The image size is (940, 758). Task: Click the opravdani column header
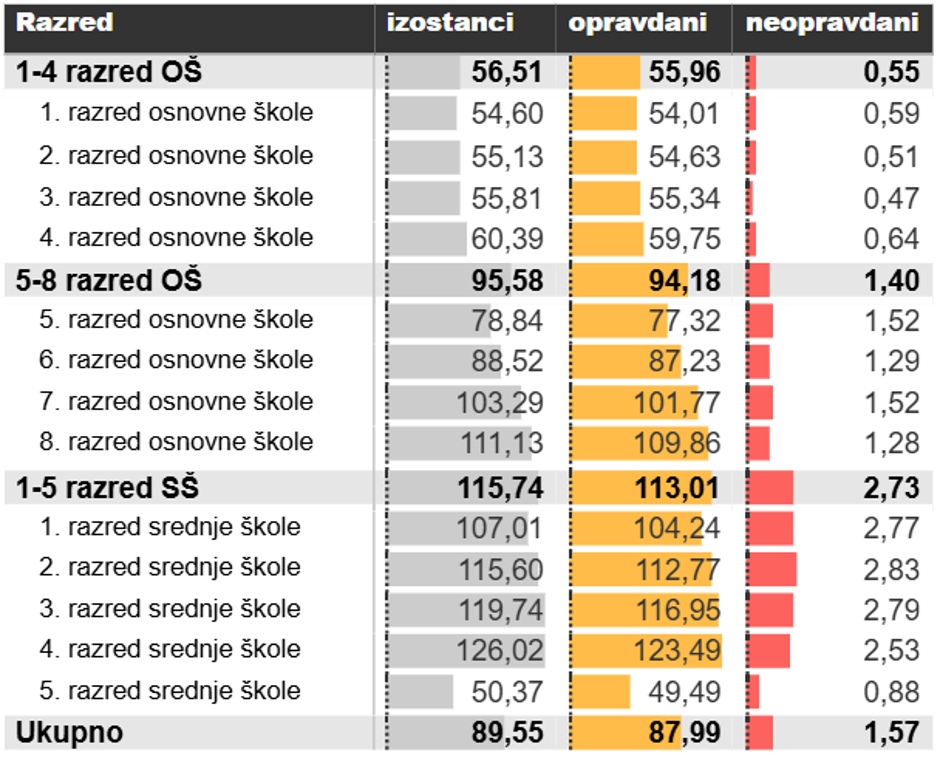tap(637, 24)
